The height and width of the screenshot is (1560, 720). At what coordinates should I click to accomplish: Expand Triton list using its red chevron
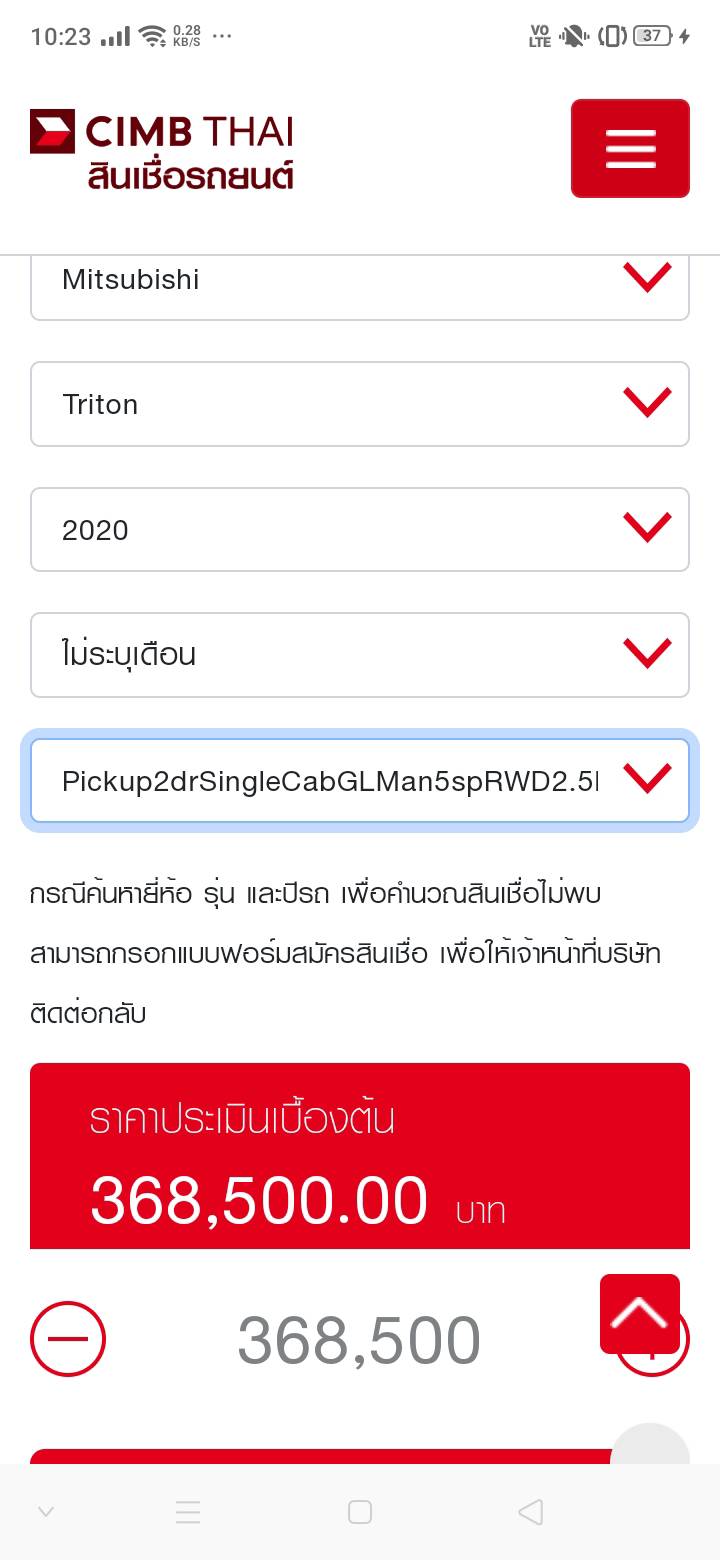(647, 402)
